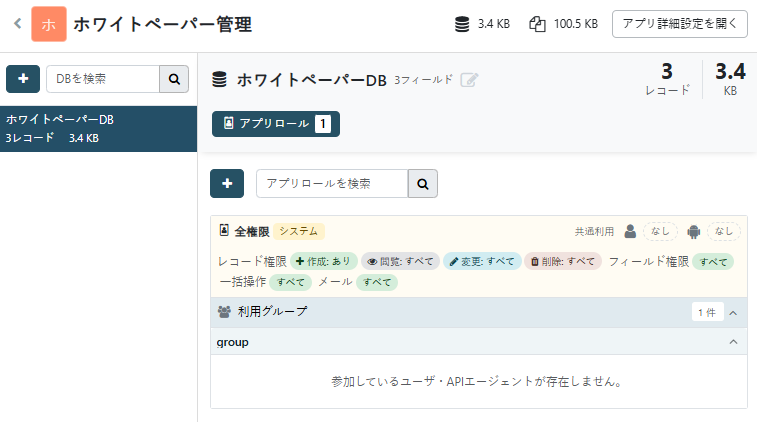757x422 pixels.
Task: Focus the アプリロールを検索 input field
Action: (x=332, y=183)
